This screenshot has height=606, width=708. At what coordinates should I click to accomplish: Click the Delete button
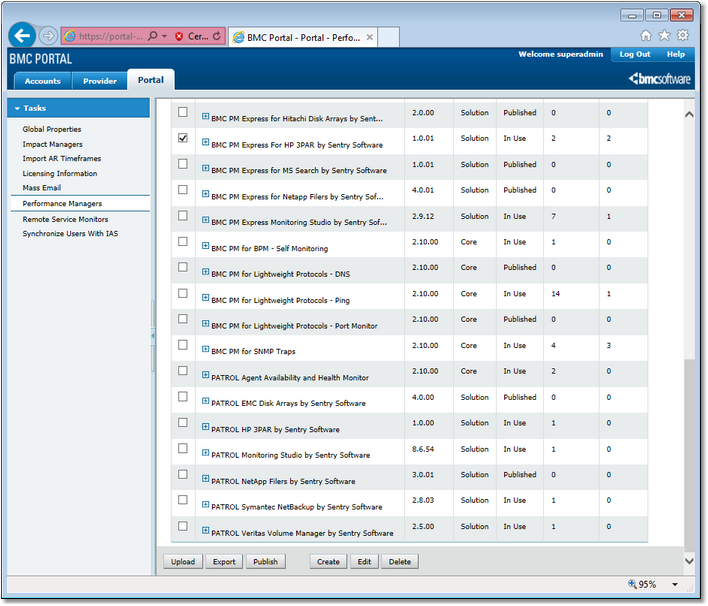400,562
